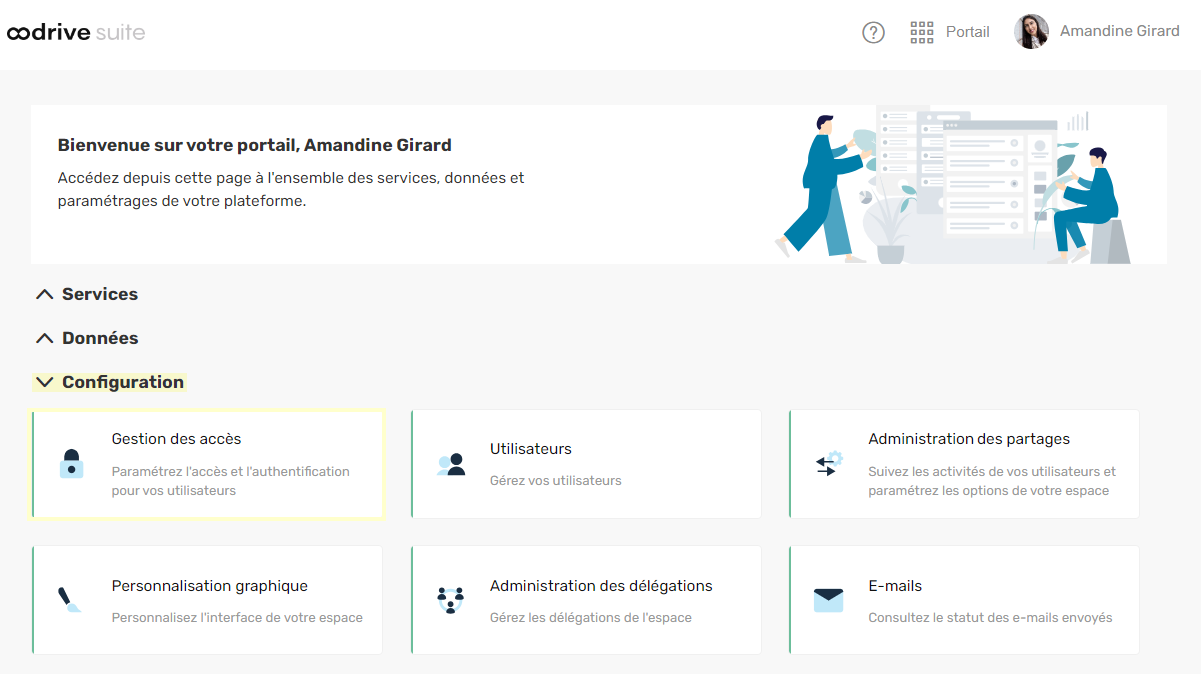Open the Gestion des accès title link
The height and width of the screenshot is (674, 1201).
[176, 439]
